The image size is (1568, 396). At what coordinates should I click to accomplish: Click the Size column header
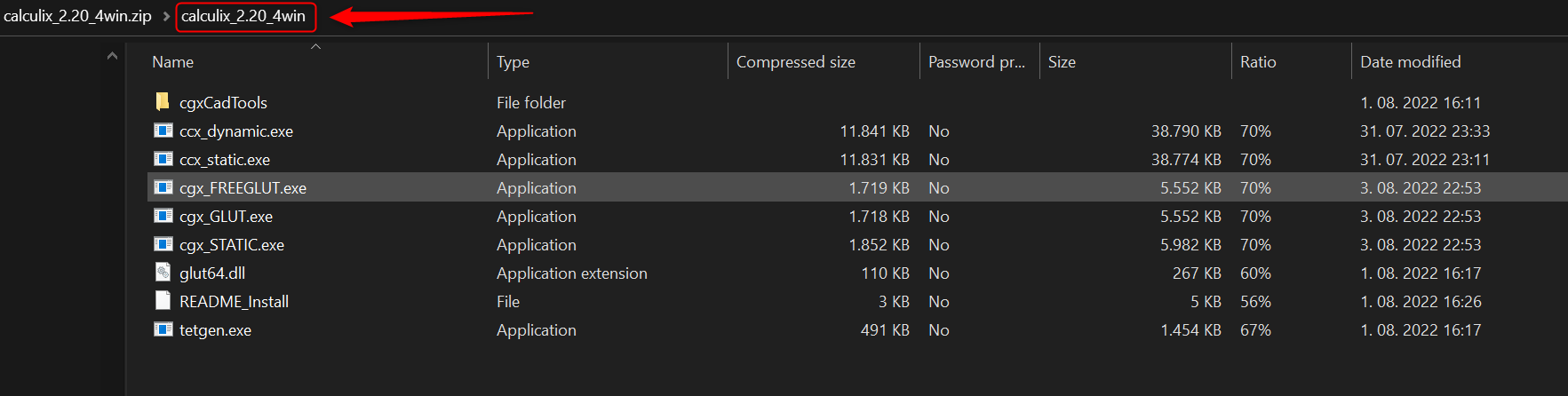coord(1134,61)
